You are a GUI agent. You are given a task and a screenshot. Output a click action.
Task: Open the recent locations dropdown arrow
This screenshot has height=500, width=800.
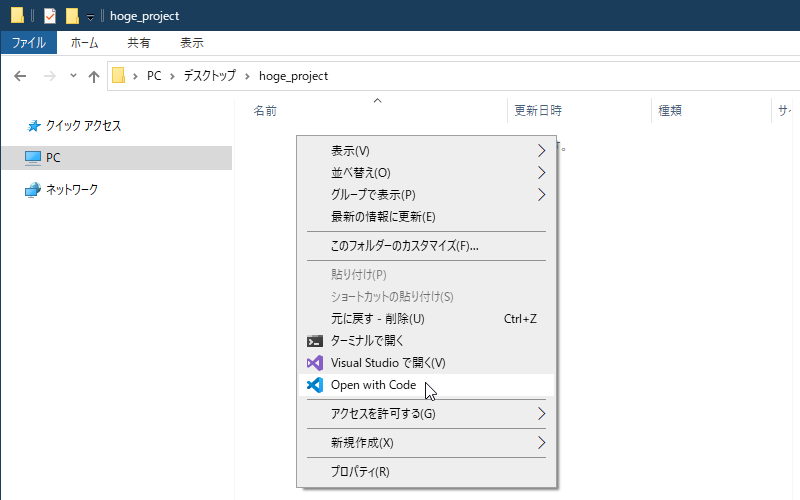73,76
